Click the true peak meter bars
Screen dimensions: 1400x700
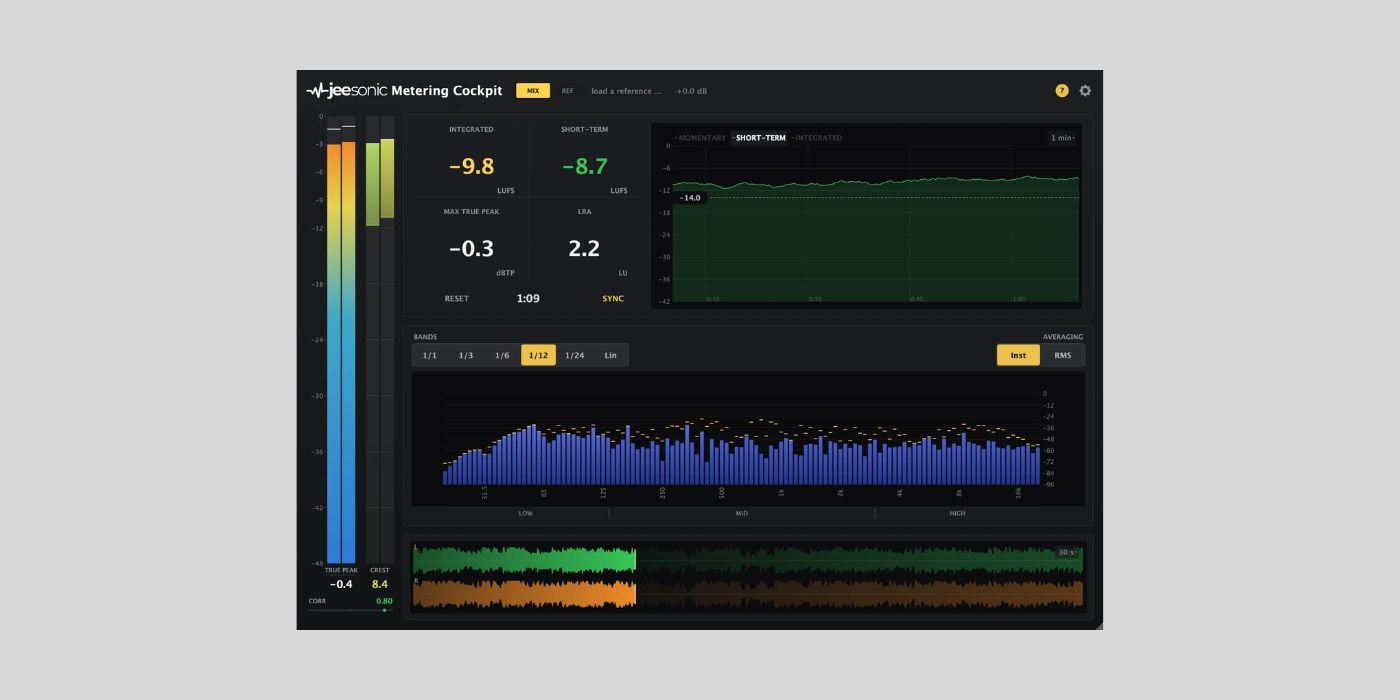coord(341,340)
